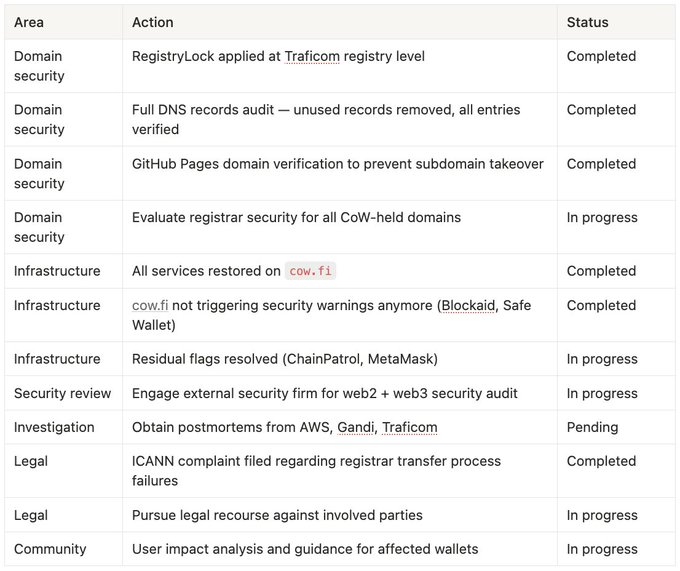Click Traficom in the postmortems row
The image size is (680, 571).
coord(407,427)
